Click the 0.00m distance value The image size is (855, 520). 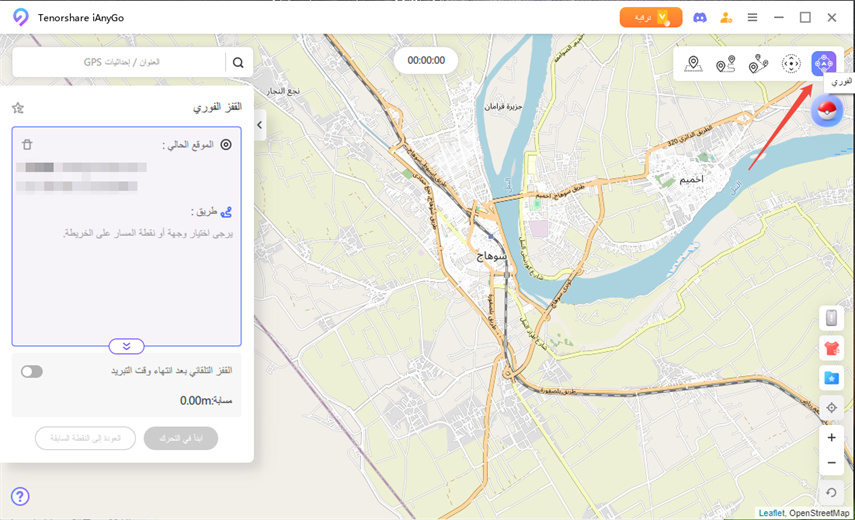tap(196, 401)
